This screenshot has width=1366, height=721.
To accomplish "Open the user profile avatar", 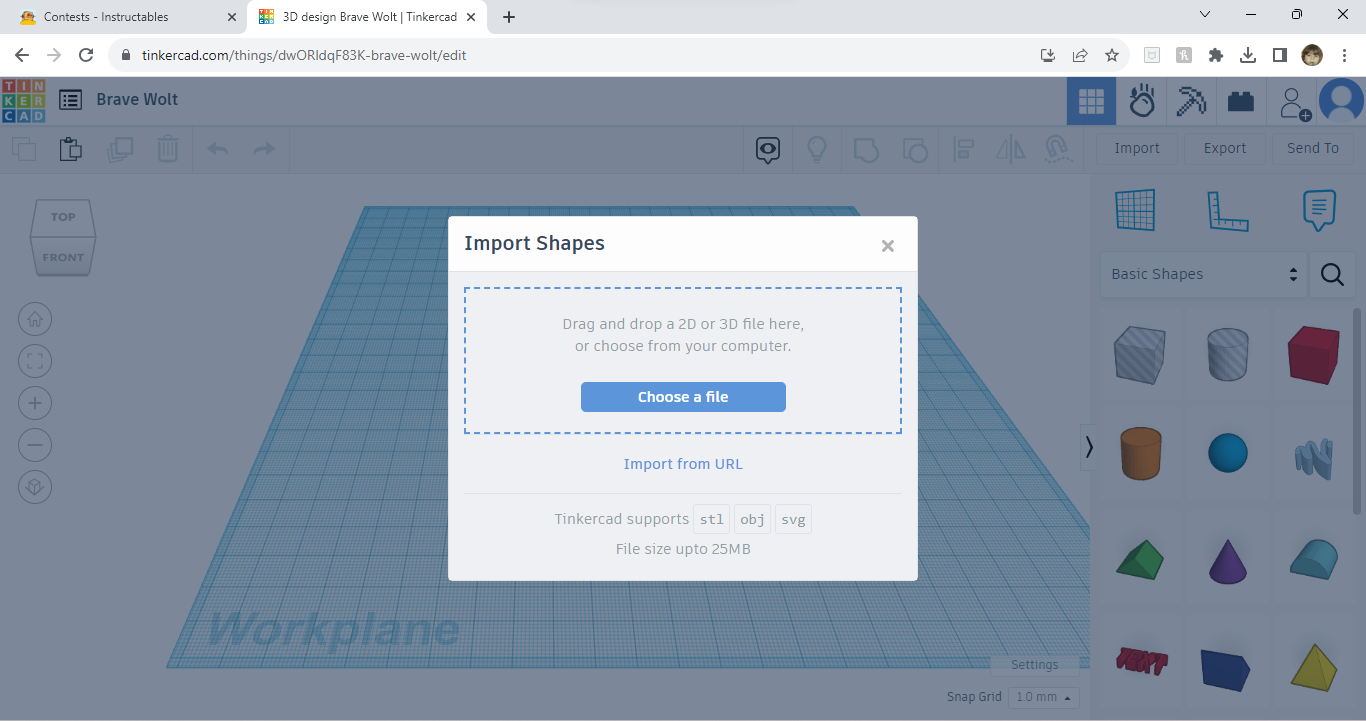I will pyautogui.click(x=1341, y=101).
